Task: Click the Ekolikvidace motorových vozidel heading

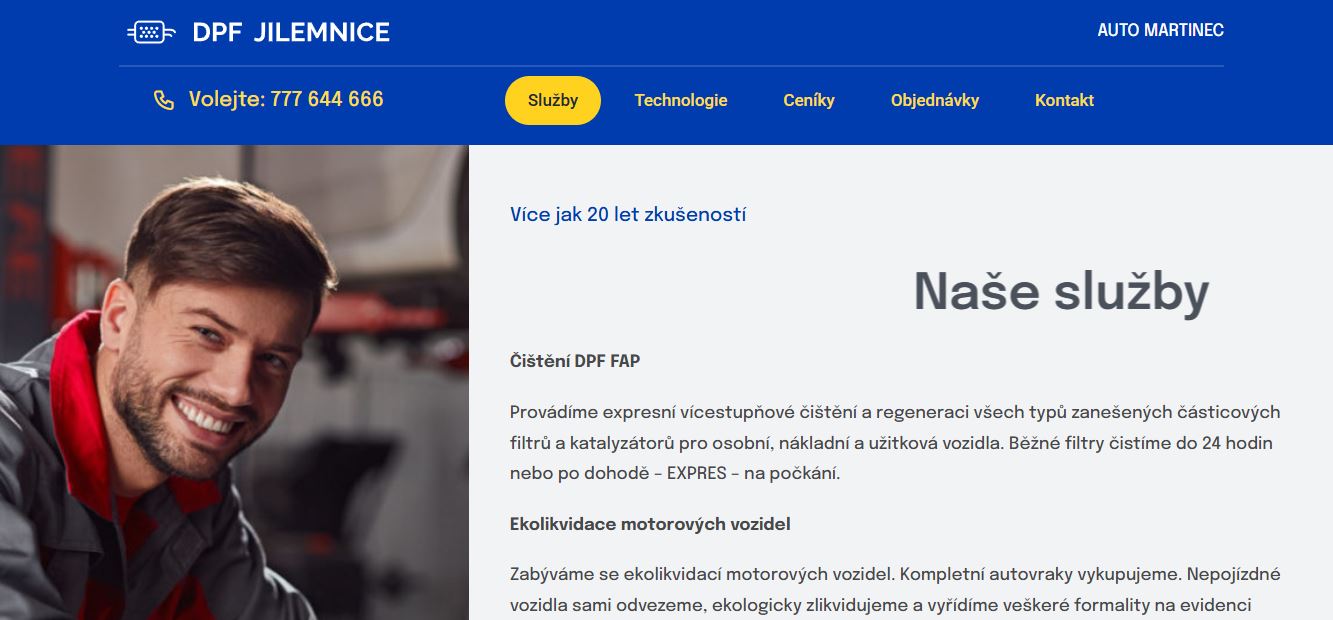Action: (650, 524)
